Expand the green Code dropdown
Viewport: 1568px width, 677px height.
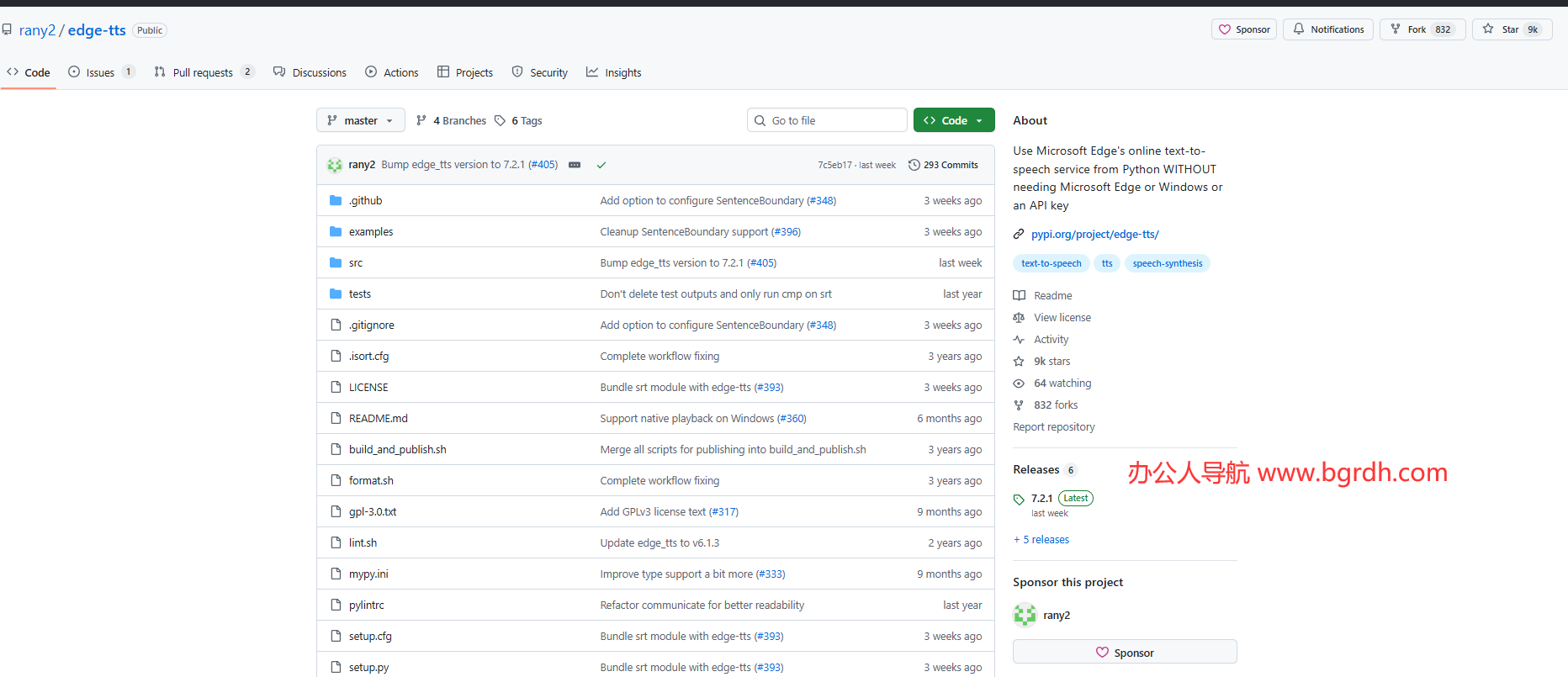click(954, 120)
